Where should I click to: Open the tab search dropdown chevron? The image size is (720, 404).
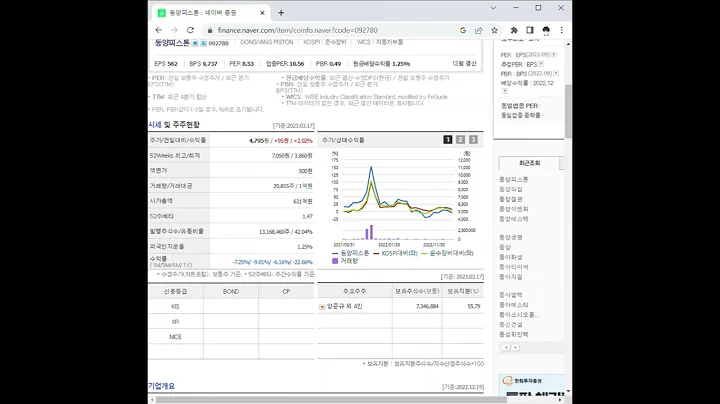[x=493, y=8]
